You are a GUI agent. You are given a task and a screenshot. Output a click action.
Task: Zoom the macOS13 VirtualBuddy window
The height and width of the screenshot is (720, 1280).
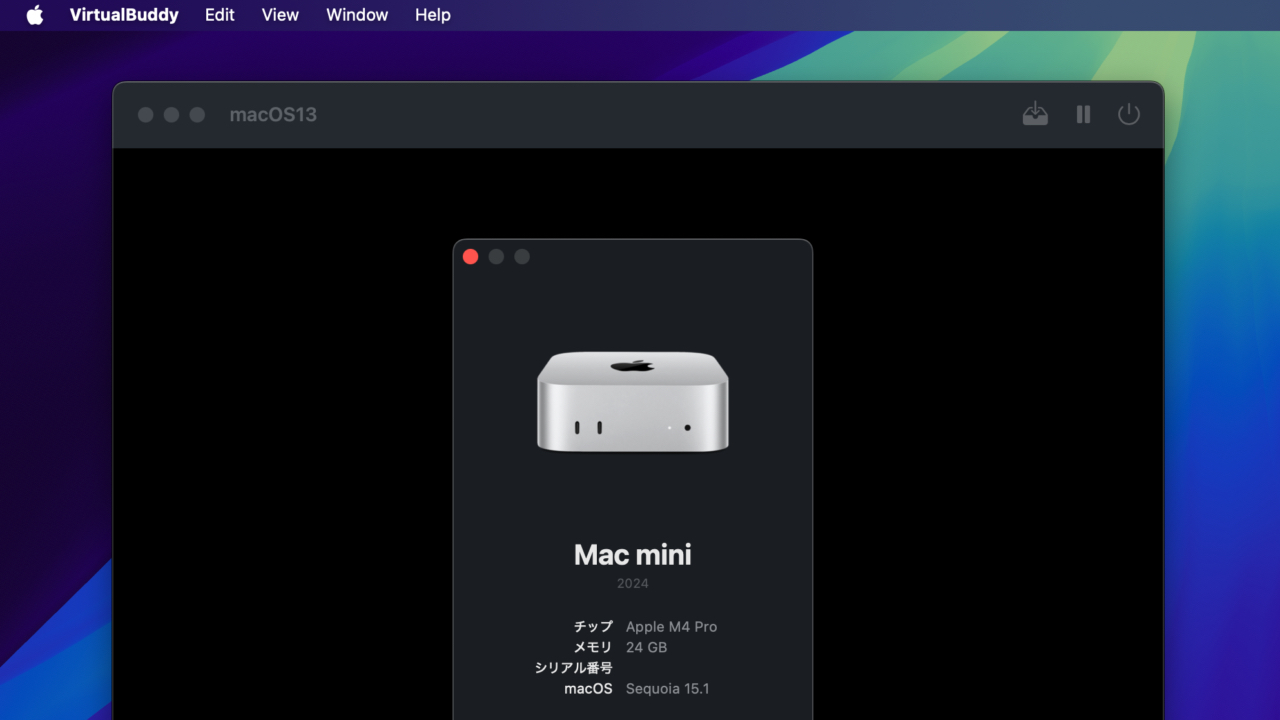[197, 115]
